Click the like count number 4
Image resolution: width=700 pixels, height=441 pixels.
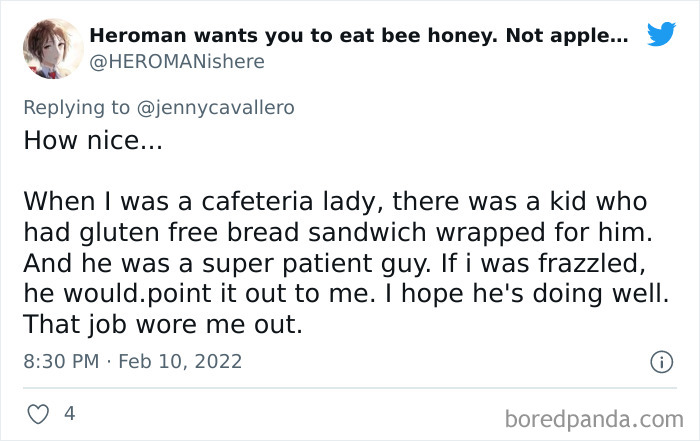[69, 412]
